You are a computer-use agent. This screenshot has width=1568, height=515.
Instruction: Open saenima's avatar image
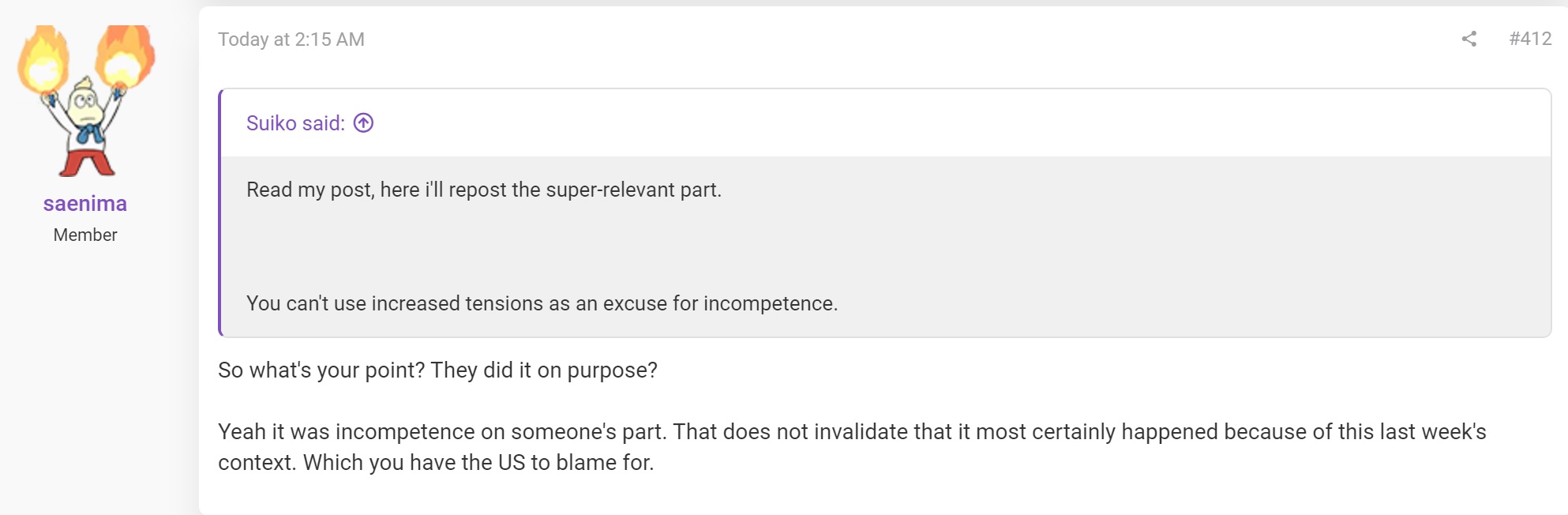click(85, 101)
